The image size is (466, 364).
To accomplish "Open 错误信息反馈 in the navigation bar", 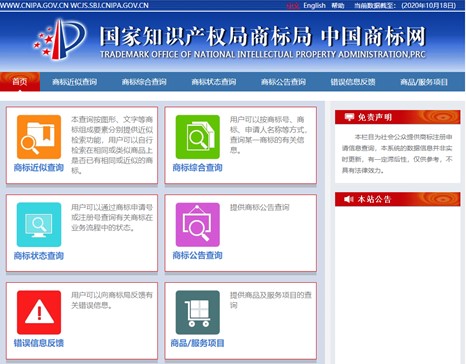I will pyautogui.click(x=353, y=82).
